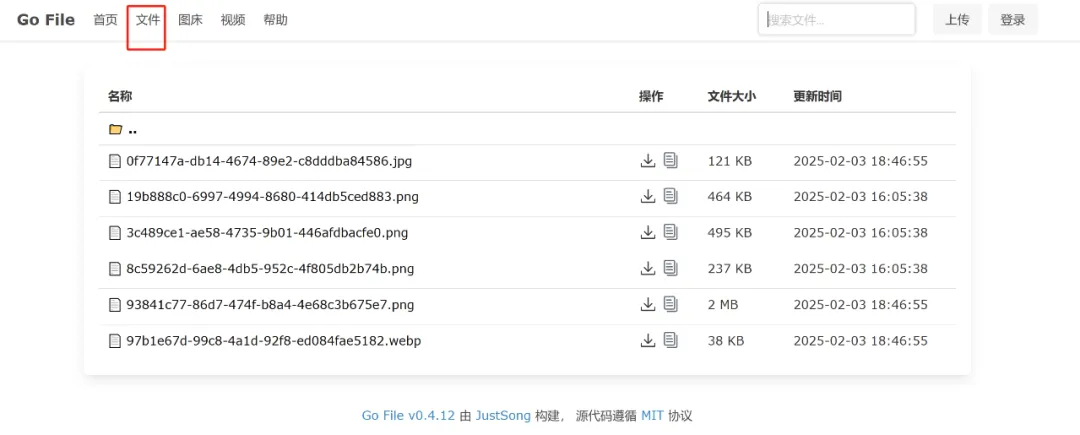Screen dimensions: 1080x435
Task: Click the 121 KB size cell
Action: pyautogui.click(x=730, y=161)
